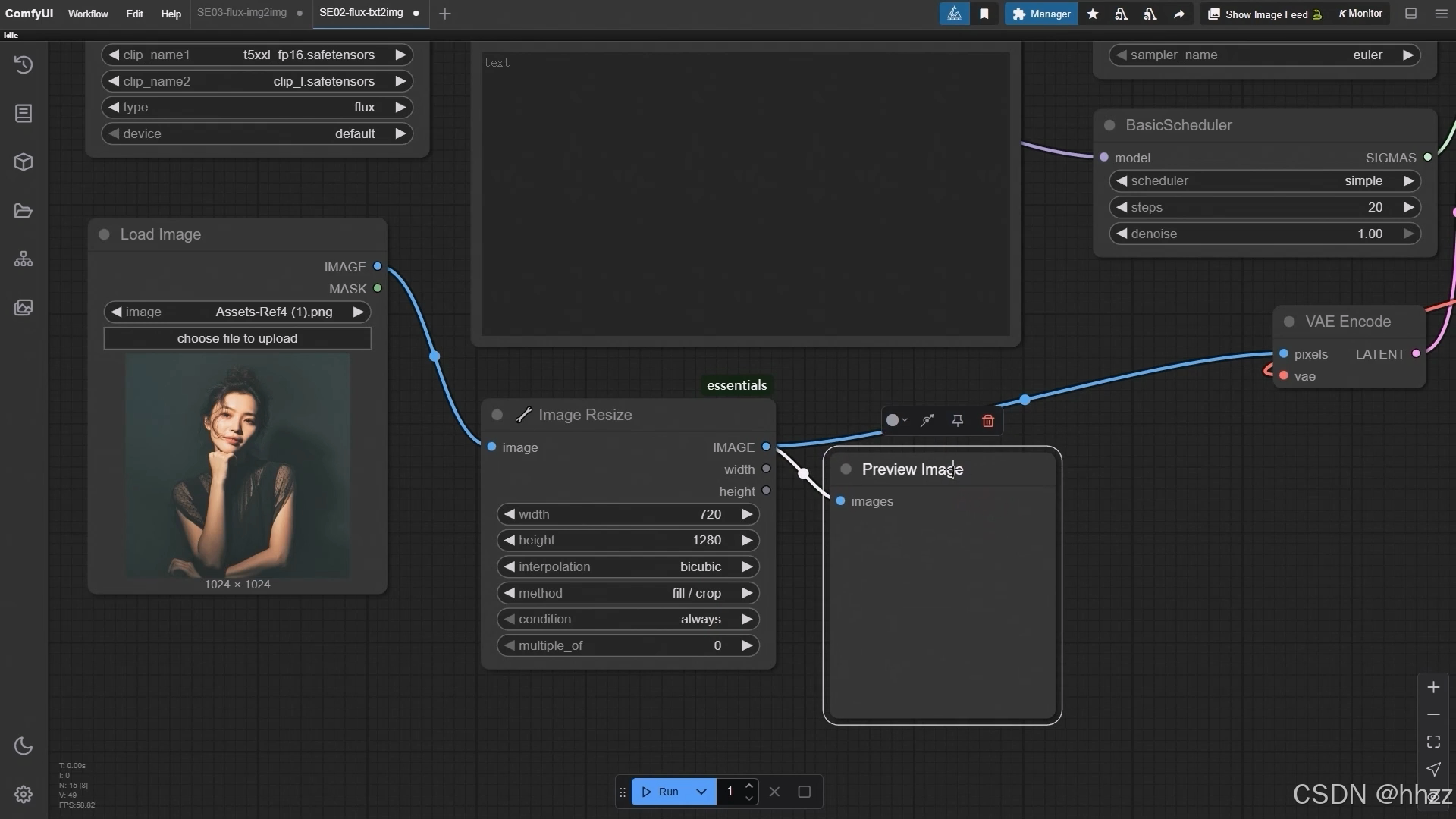The image size is (1456, 819).
Task: Open the workflows folder sidebar icon
Action: (x=24, y=211)
